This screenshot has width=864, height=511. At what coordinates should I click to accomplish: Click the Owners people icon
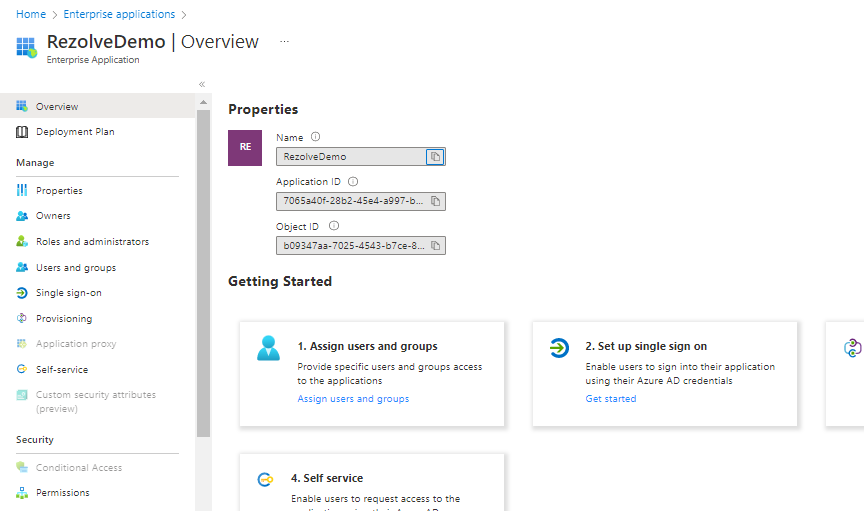(21, 216)
